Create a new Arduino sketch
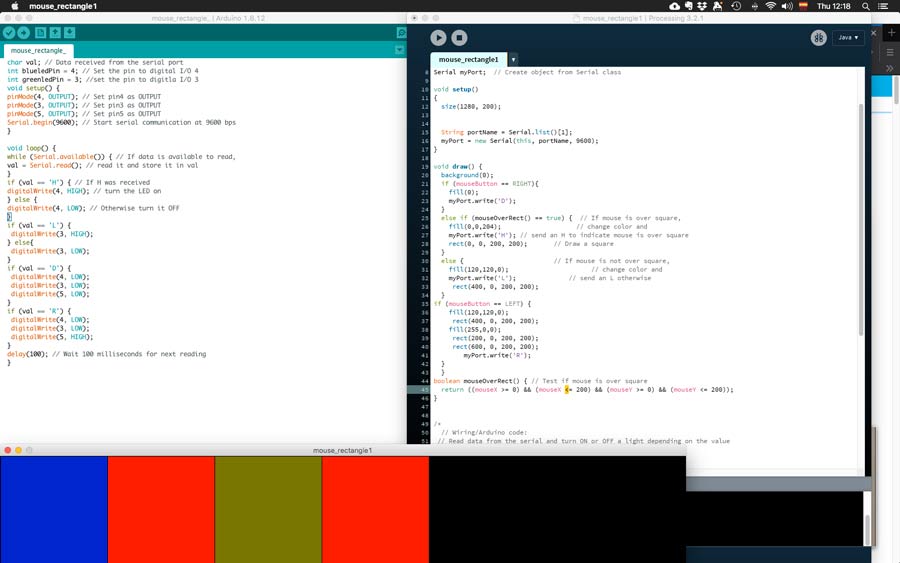Viewport: 900px width, 563px height. (x=41, y=33)
